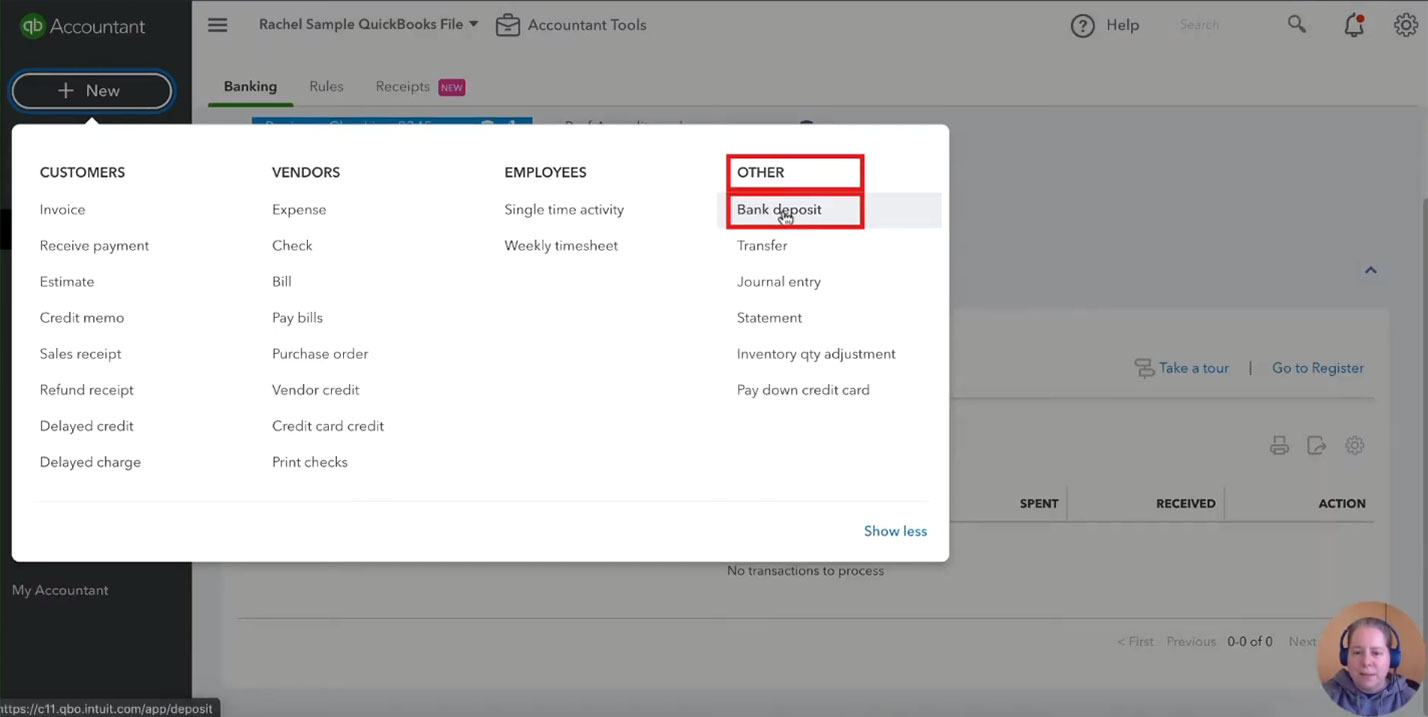Click the Go to Register link
This screenshot has height=717, width=1428.
click(x=1318, y=368)
